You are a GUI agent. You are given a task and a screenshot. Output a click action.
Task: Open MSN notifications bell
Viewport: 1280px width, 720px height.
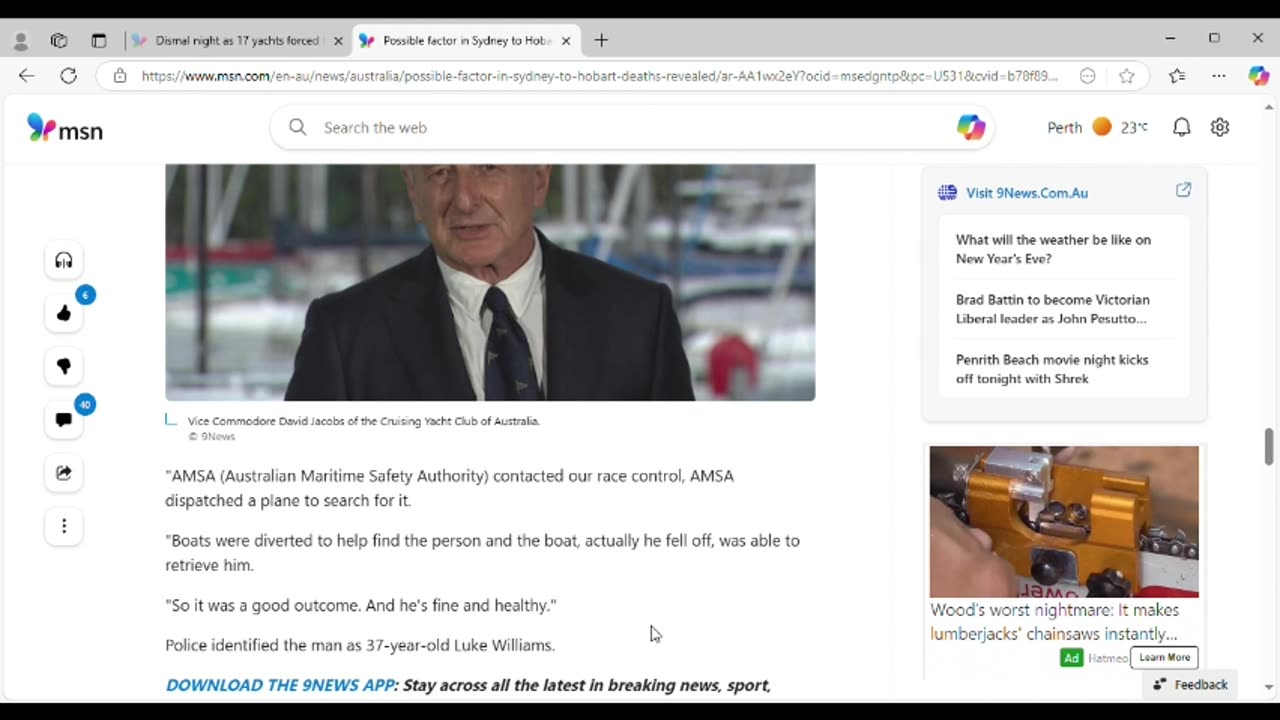(x=1181, y=127)
